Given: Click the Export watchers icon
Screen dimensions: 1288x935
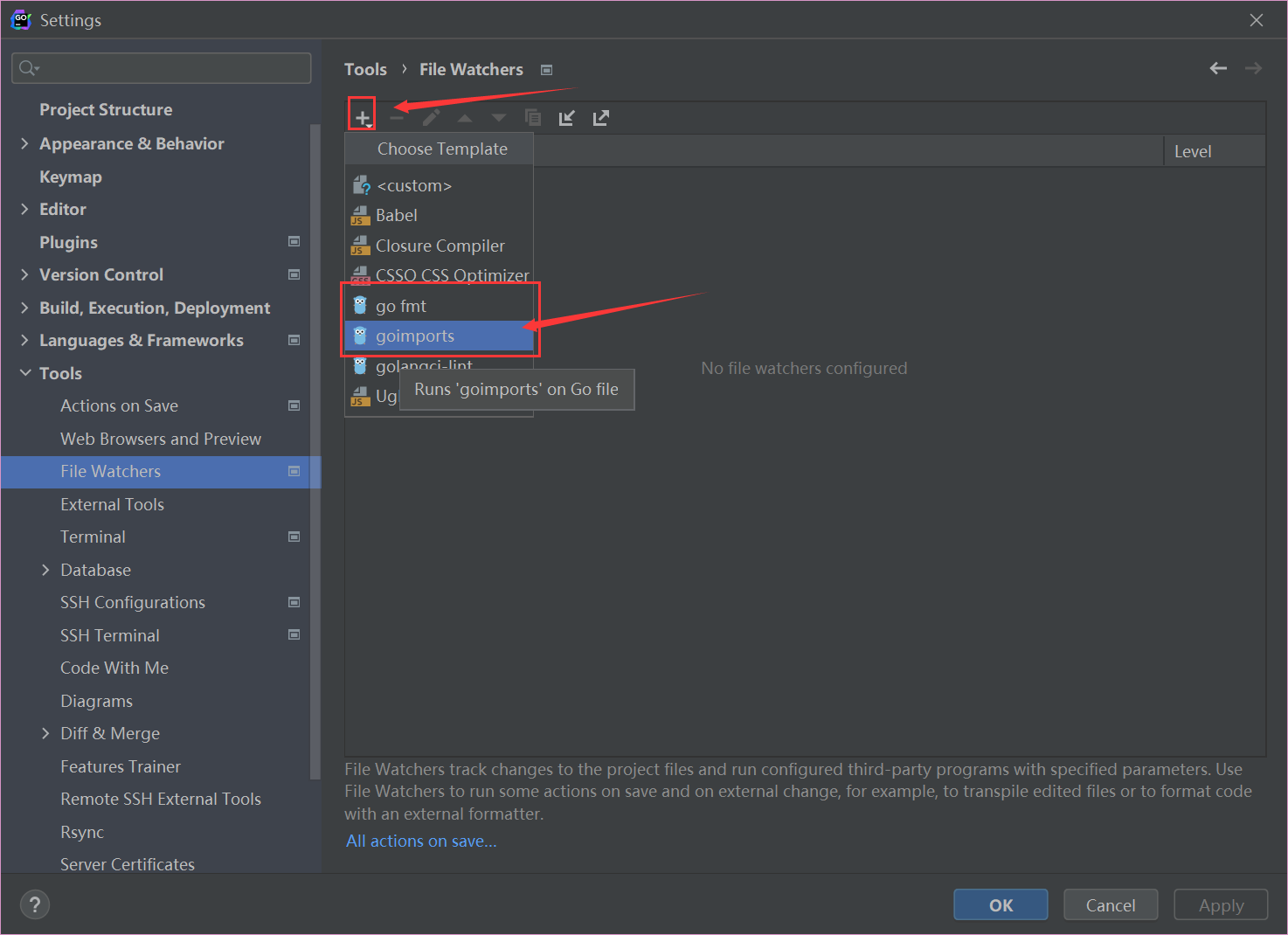Looking at the screenshot, I should pyautogui.click(x=600, y=117).
